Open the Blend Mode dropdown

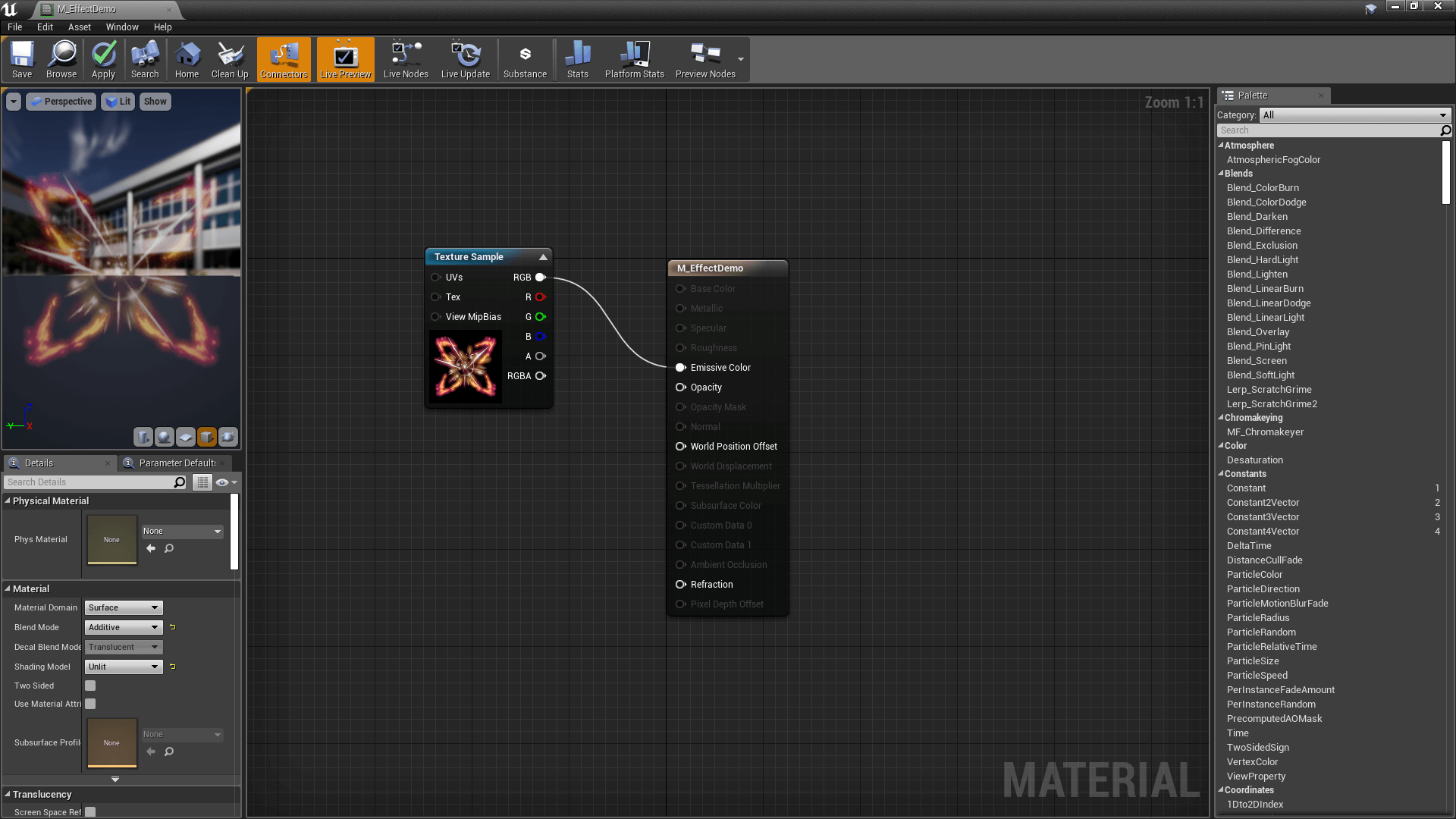(122, 627)
